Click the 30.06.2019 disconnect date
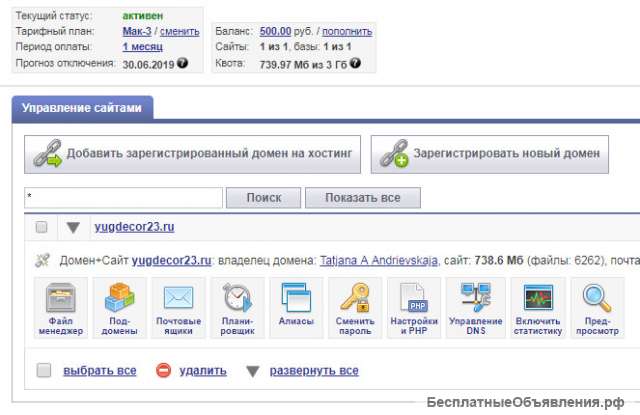 149,64
